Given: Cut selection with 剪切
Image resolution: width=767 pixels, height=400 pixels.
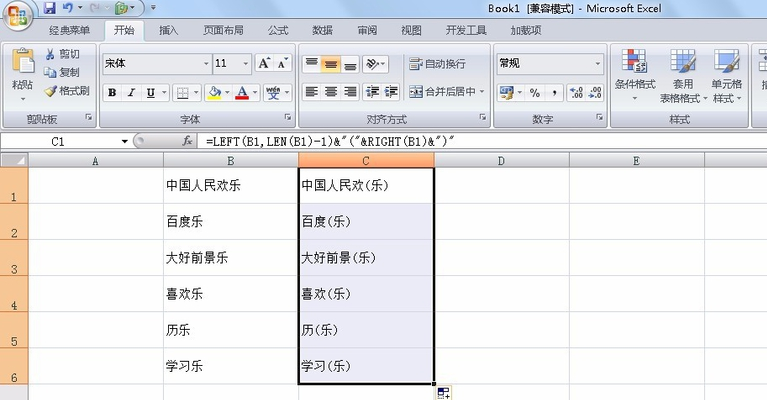Looking at the screenshot, I should [62, 54].
